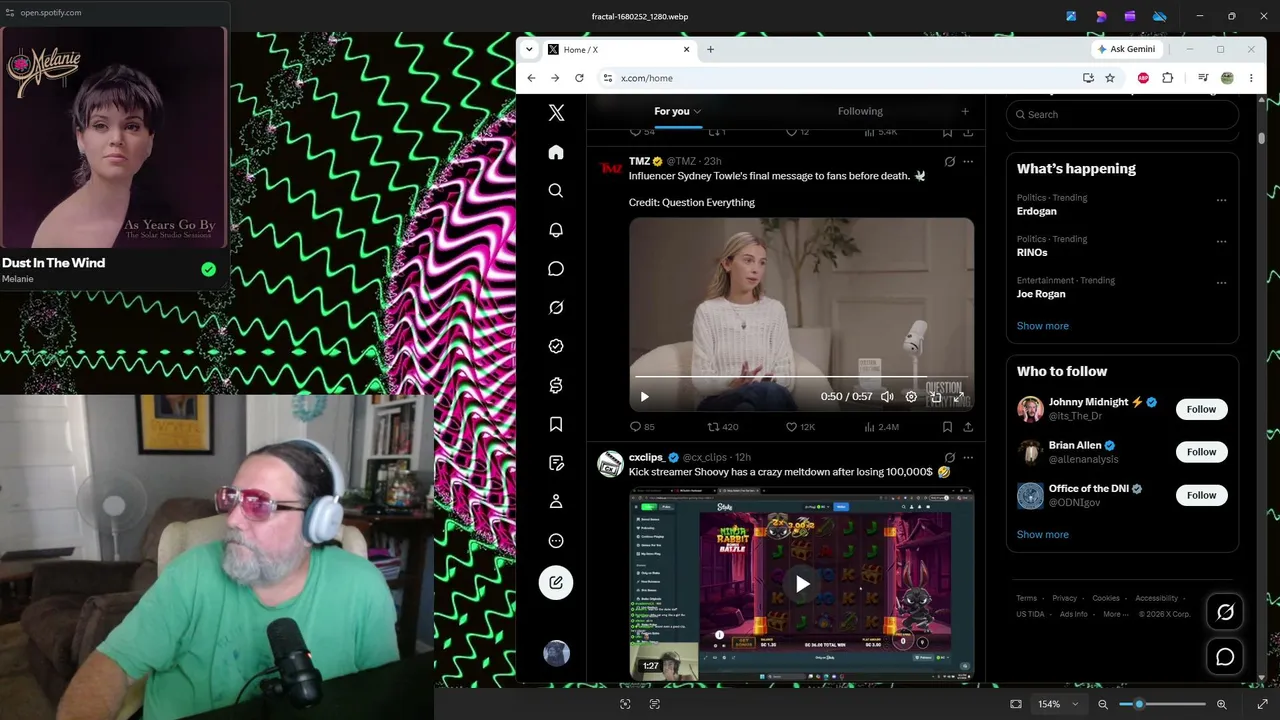Click the TMZ video progress bar
Image resolution: width=1280 pixels, height=720 pixels.
click(x=801, y=377)
